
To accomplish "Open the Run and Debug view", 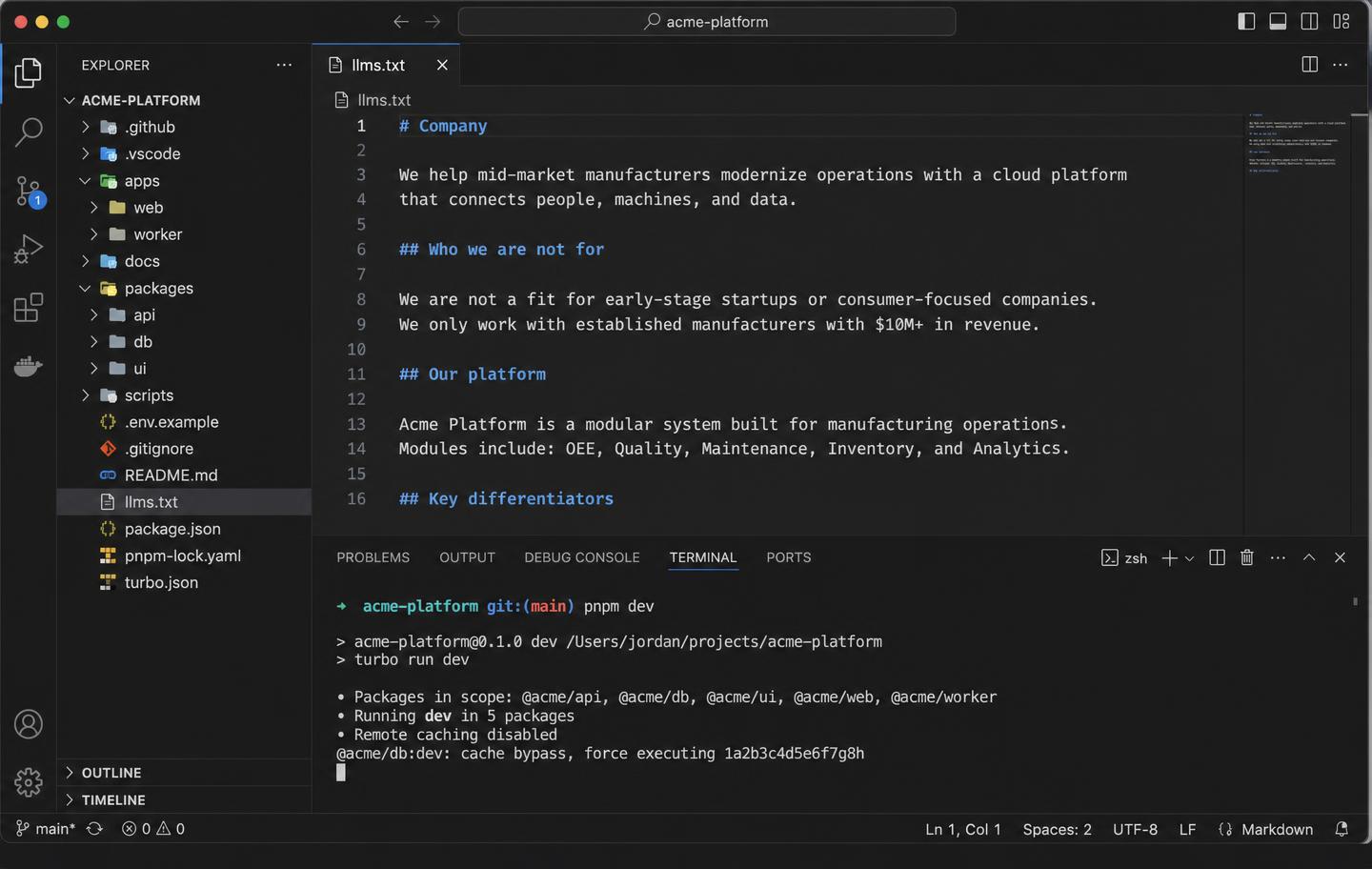I will coord(29,250).
